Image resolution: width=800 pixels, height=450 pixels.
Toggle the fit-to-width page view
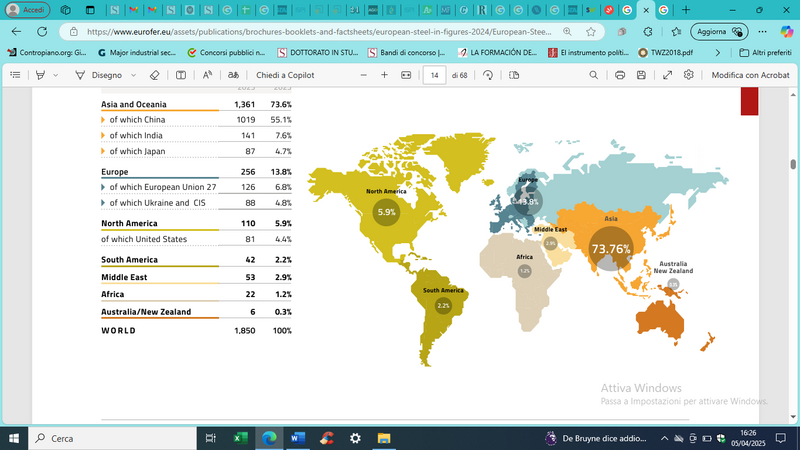point(406,75)
